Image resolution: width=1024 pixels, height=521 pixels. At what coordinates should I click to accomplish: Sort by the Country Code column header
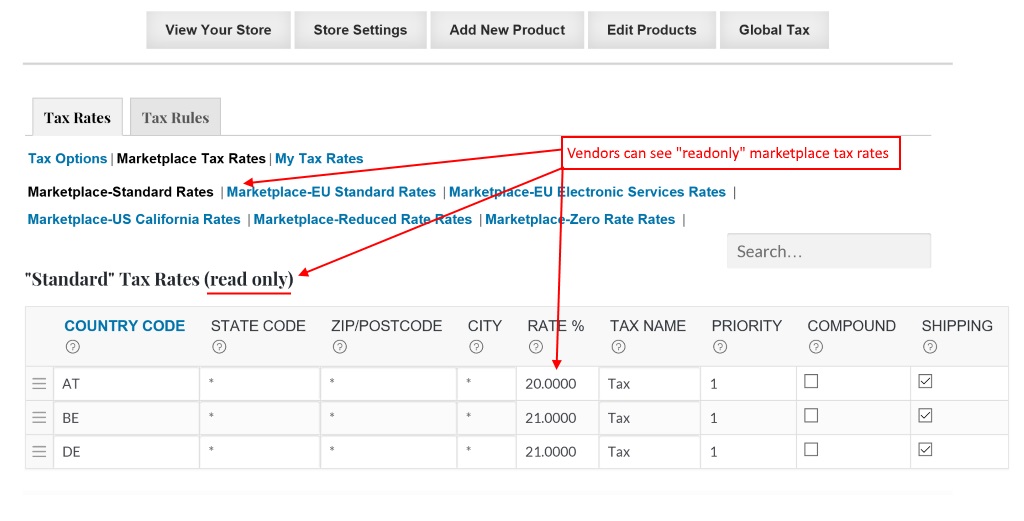click(124, 326)
